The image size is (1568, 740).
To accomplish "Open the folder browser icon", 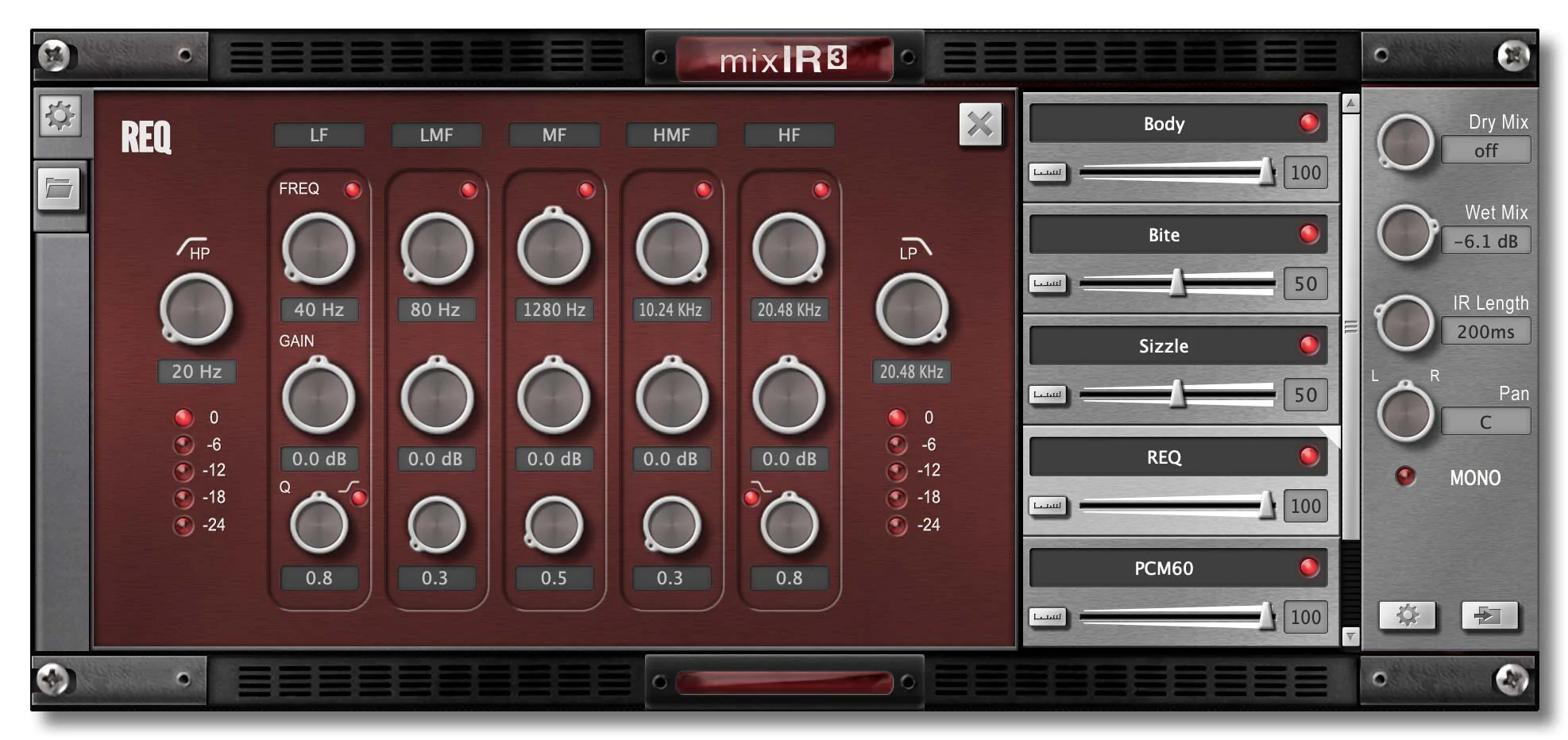I will tap(60, 189).
